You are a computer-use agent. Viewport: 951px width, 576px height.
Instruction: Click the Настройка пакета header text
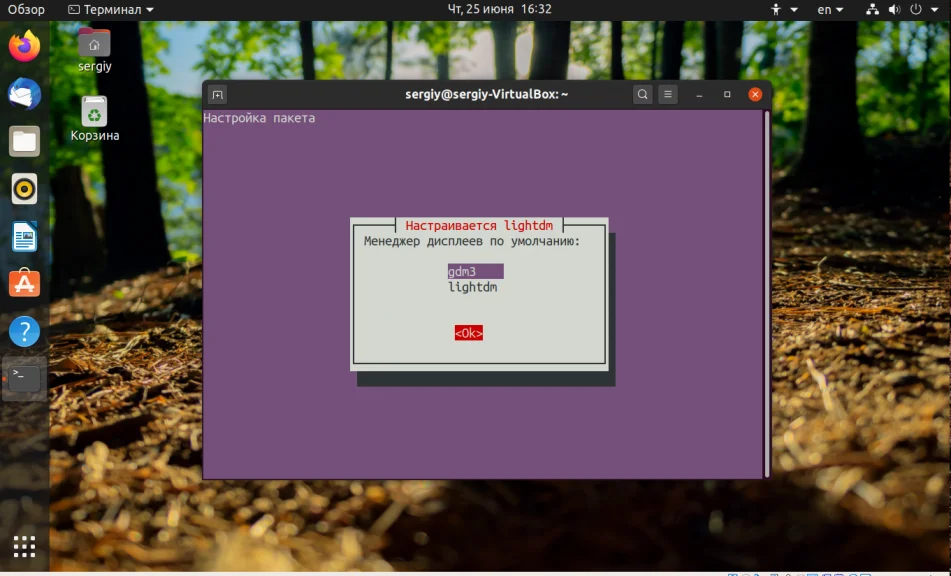[259, 118]
